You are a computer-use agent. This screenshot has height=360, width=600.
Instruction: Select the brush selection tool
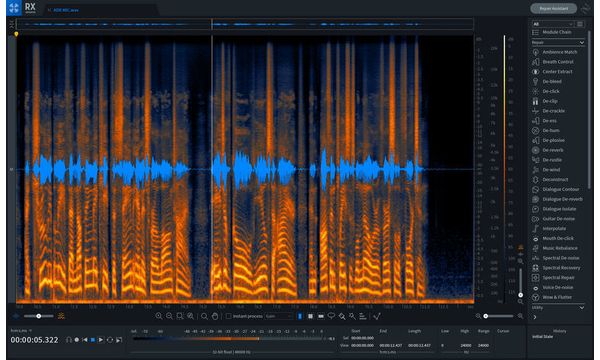tap(342, 316)
